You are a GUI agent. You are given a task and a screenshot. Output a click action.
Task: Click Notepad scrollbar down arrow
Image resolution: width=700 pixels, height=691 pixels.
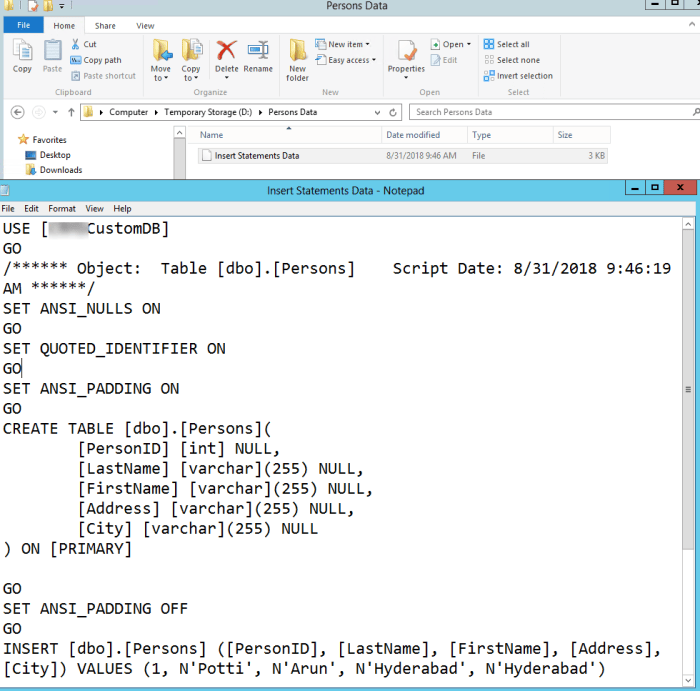click(688, 681)
